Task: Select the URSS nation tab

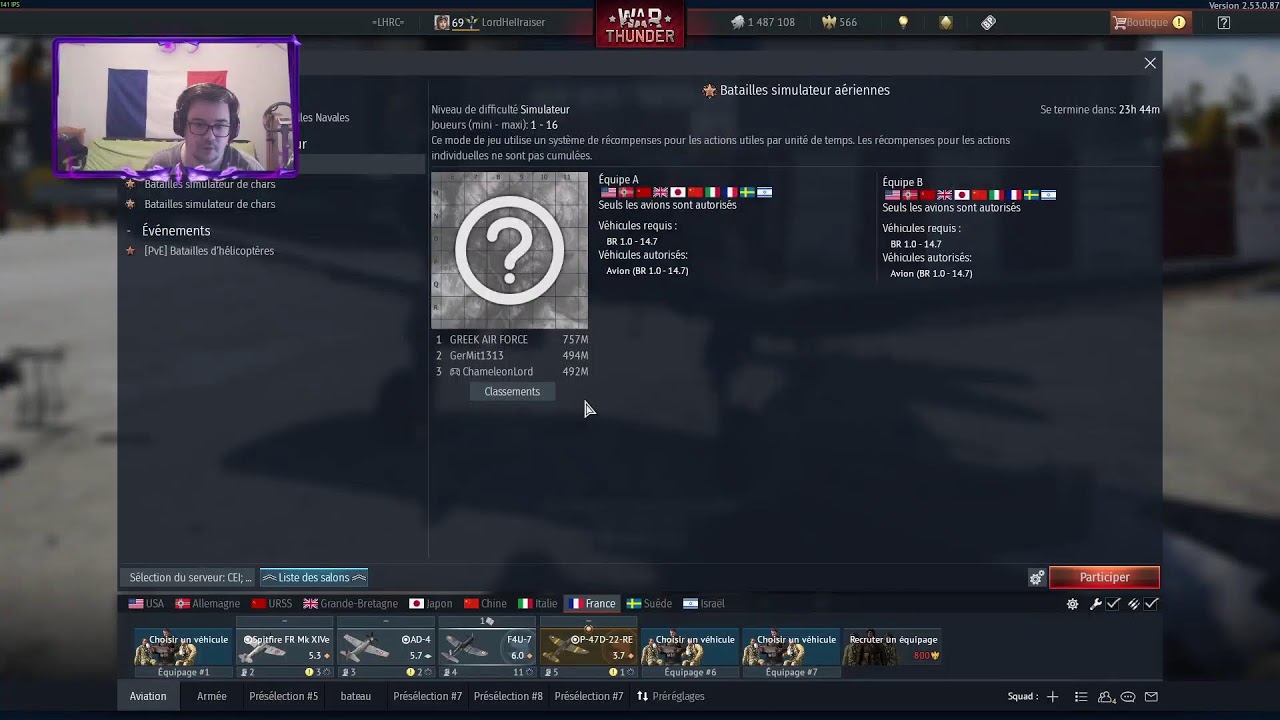Action: click(x=272, y=604)
